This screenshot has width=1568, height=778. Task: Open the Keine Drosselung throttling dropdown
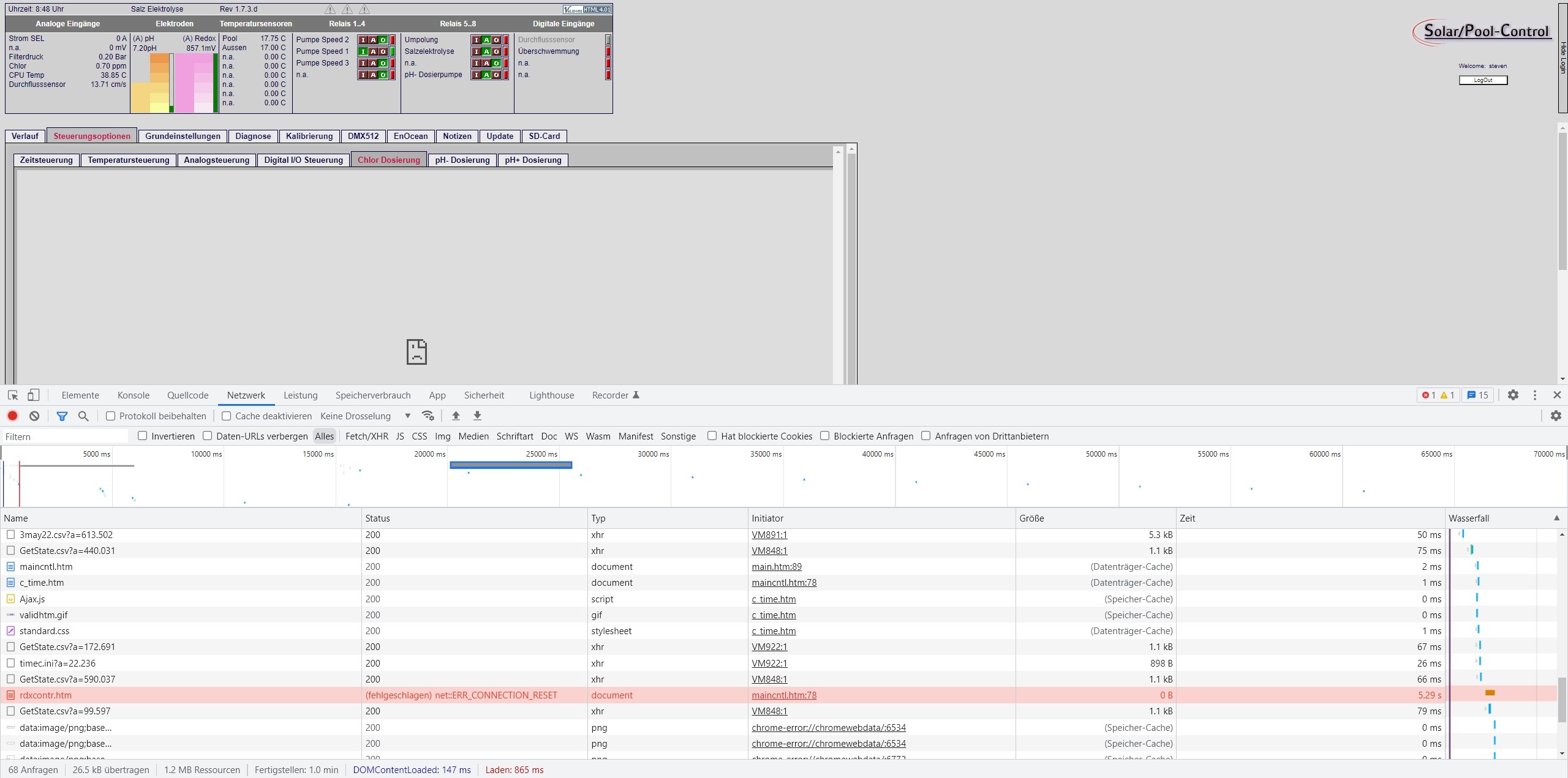[366, 416]
